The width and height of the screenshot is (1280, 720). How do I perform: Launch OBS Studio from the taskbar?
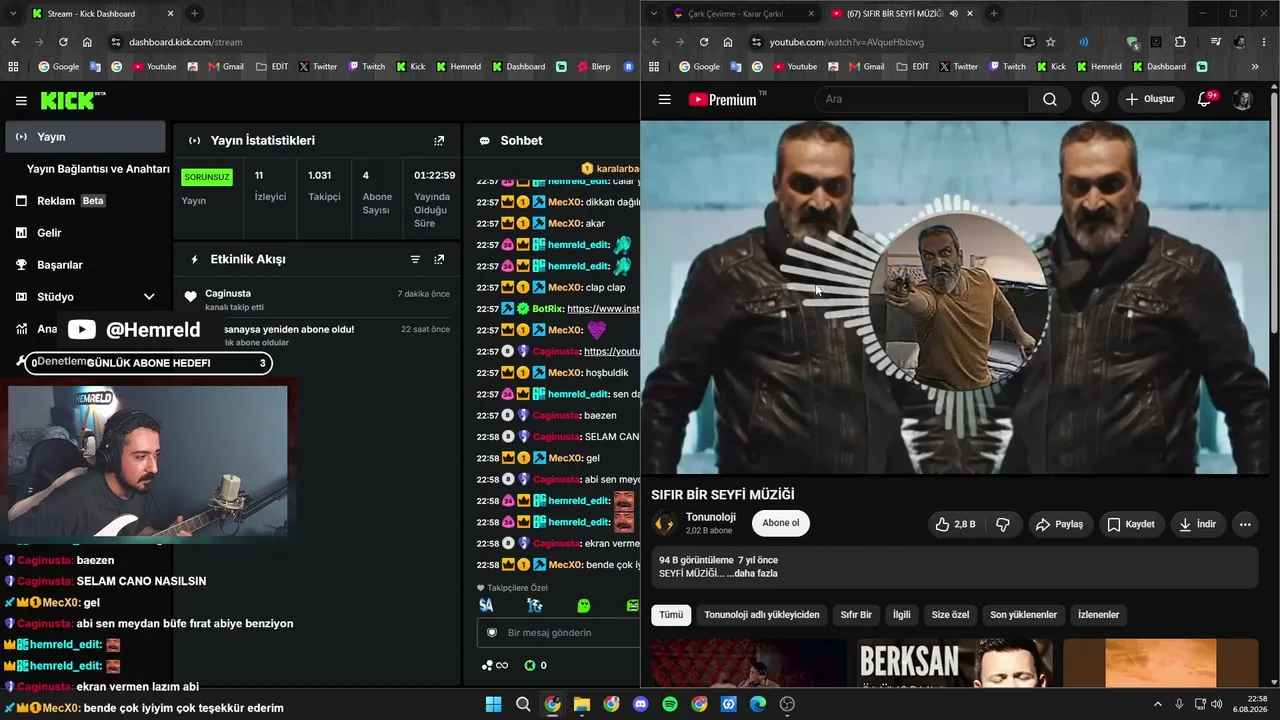787,704
